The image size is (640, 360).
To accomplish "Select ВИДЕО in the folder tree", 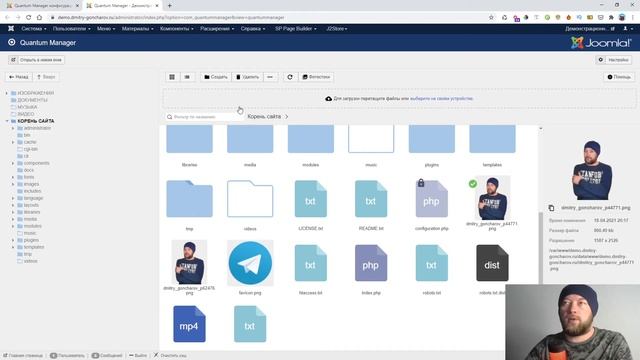I will point(26,114).
